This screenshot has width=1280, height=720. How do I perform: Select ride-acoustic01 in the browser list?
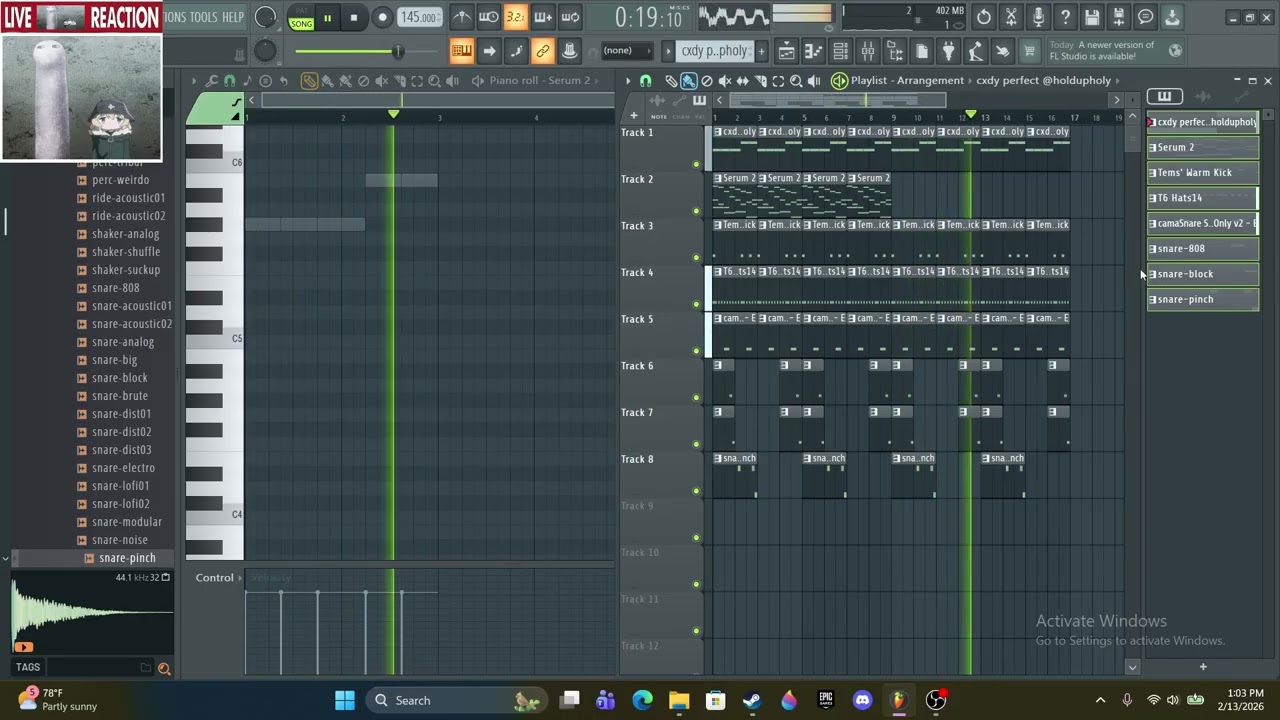tap(128, 198)
